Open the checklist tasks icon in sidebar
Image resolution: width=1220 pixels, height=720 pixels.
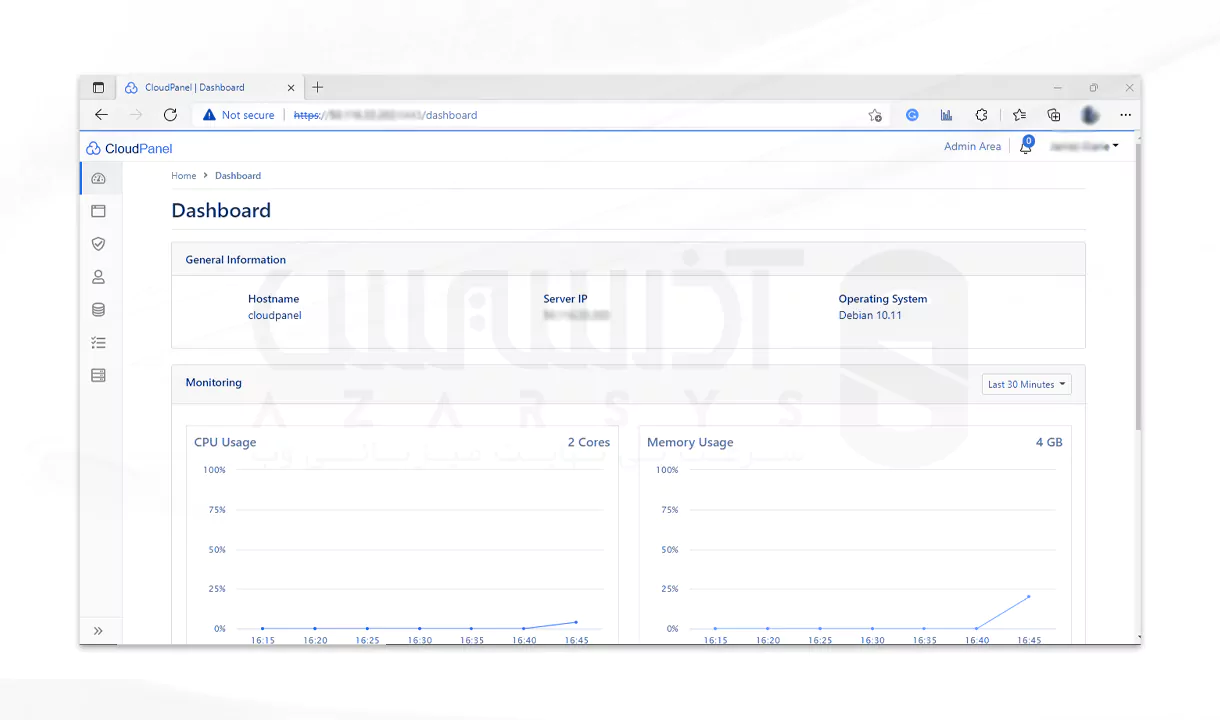pos(98,343)
